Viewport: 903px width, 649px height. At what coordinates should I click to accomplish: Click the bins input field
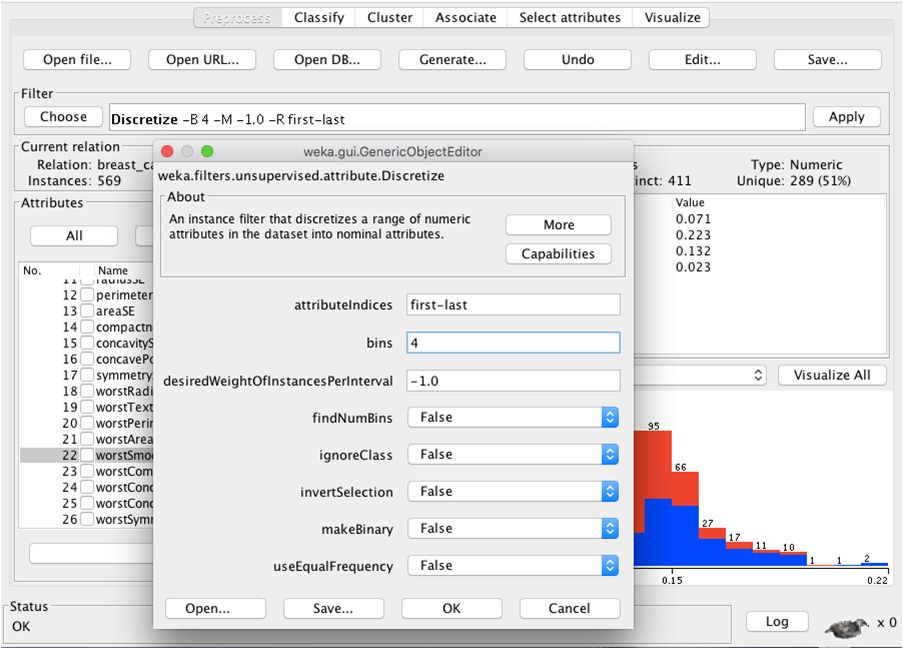(x=513, y=343)
